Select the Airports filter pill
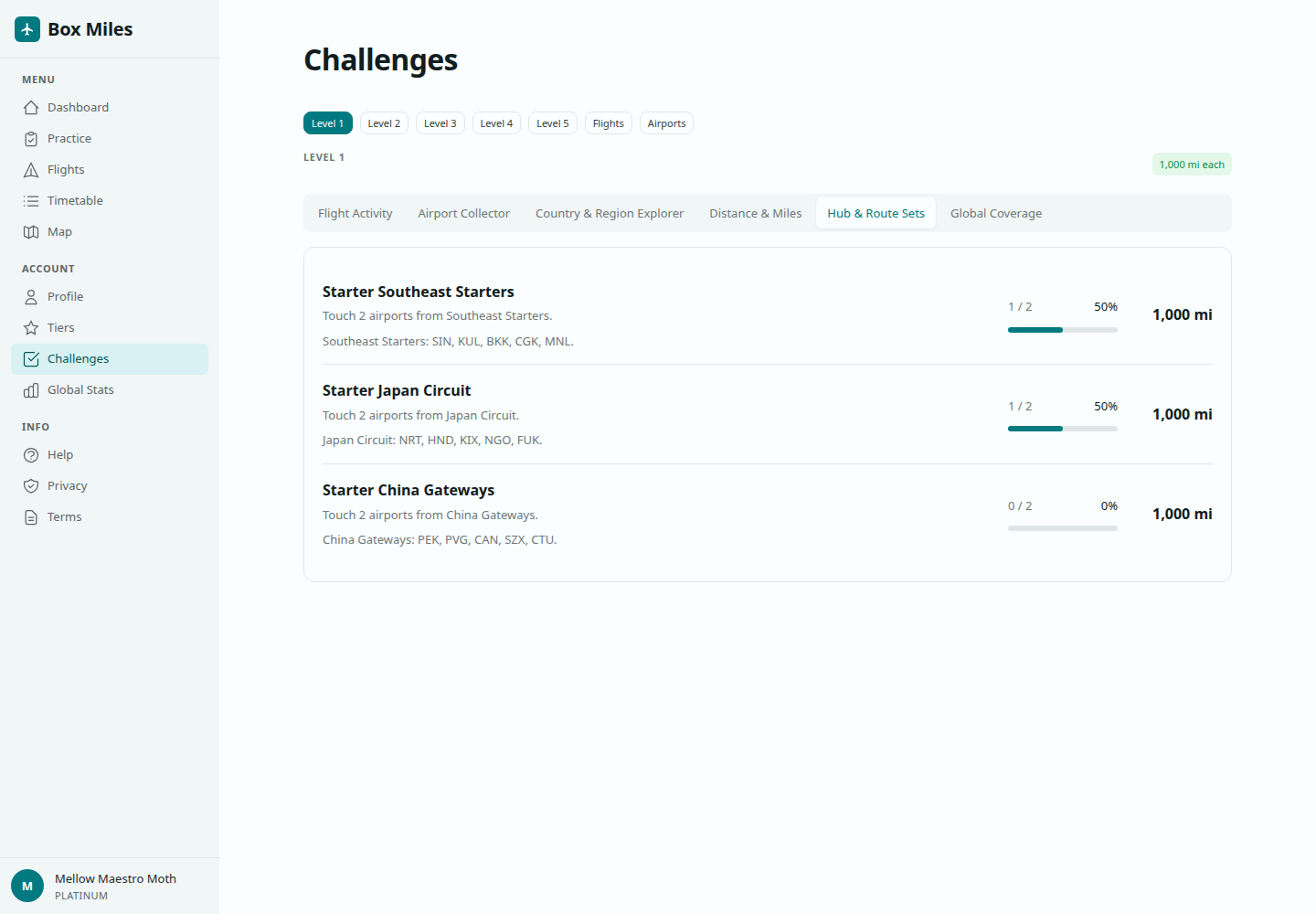This screenshot has width=1316, height=914. pyautogui.click(x=666, y=123)
